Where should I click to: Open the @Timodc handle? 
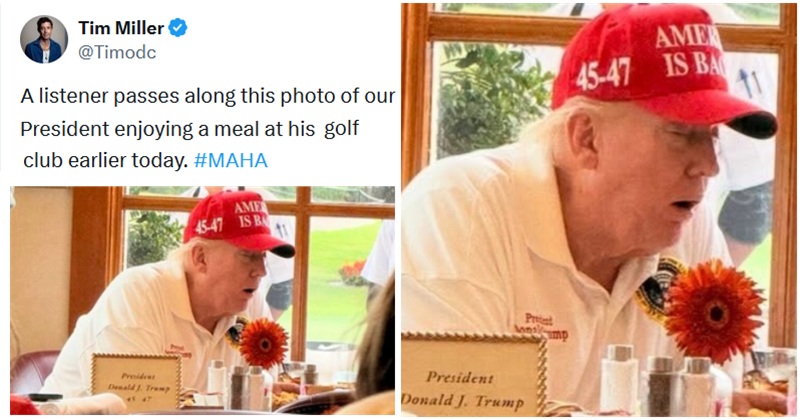point(117,52)
